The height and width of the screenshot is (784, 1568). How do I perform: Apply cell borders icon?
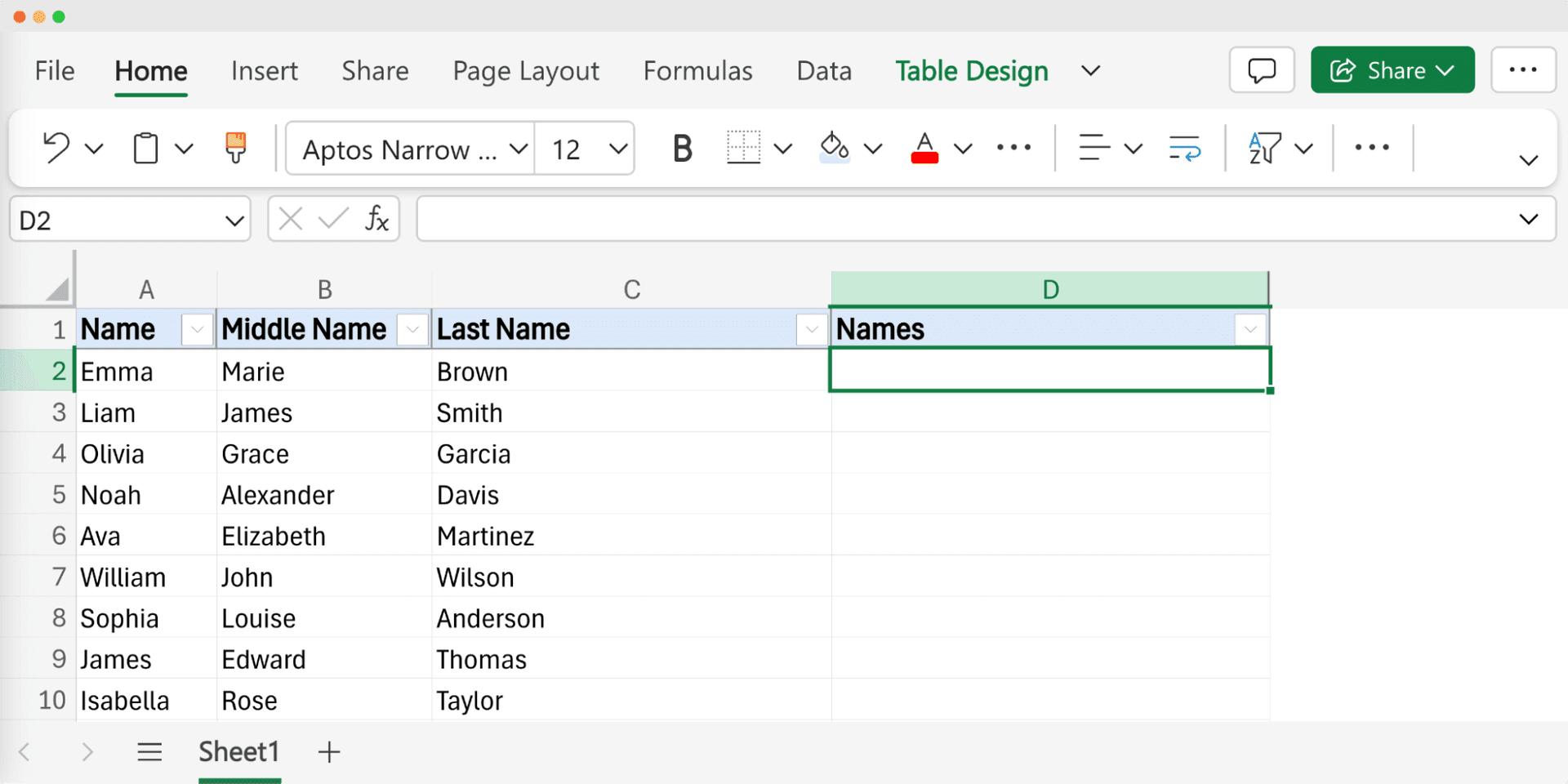pos(743,148)
